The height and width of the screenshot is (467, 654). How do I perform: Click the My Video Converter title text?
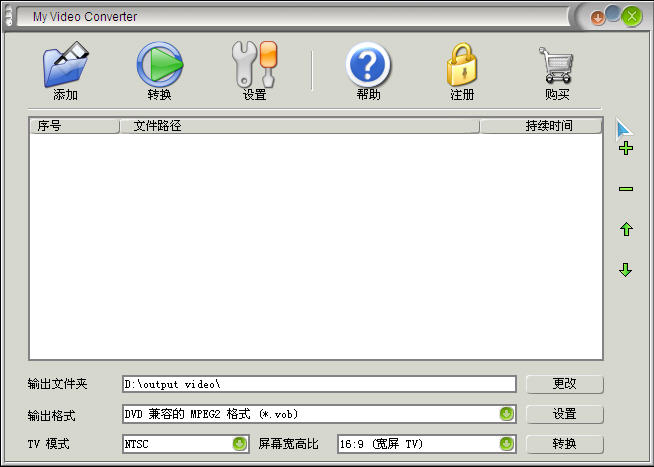coord(85,17)
